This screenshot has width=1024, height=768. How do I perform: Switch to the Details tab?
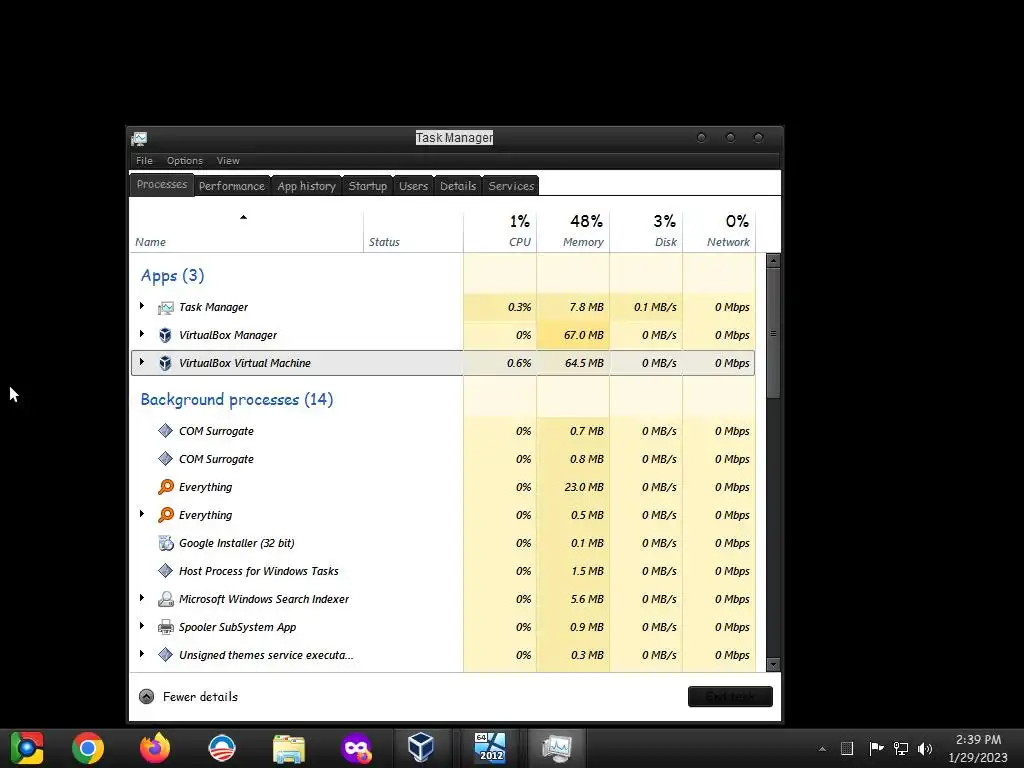(x=458, y=186)
